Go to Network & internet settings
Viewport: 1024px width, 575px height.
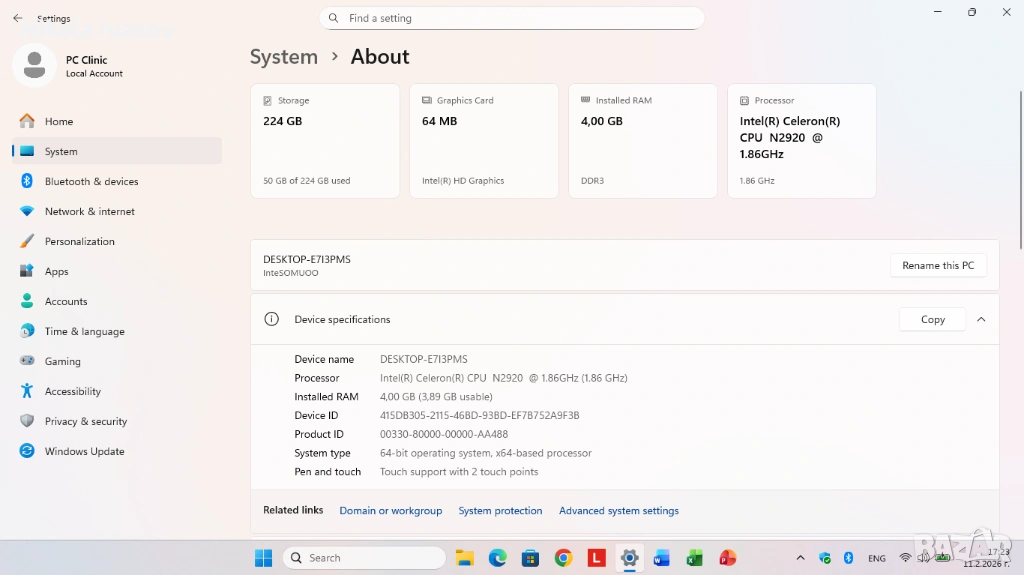pos(89,211)
